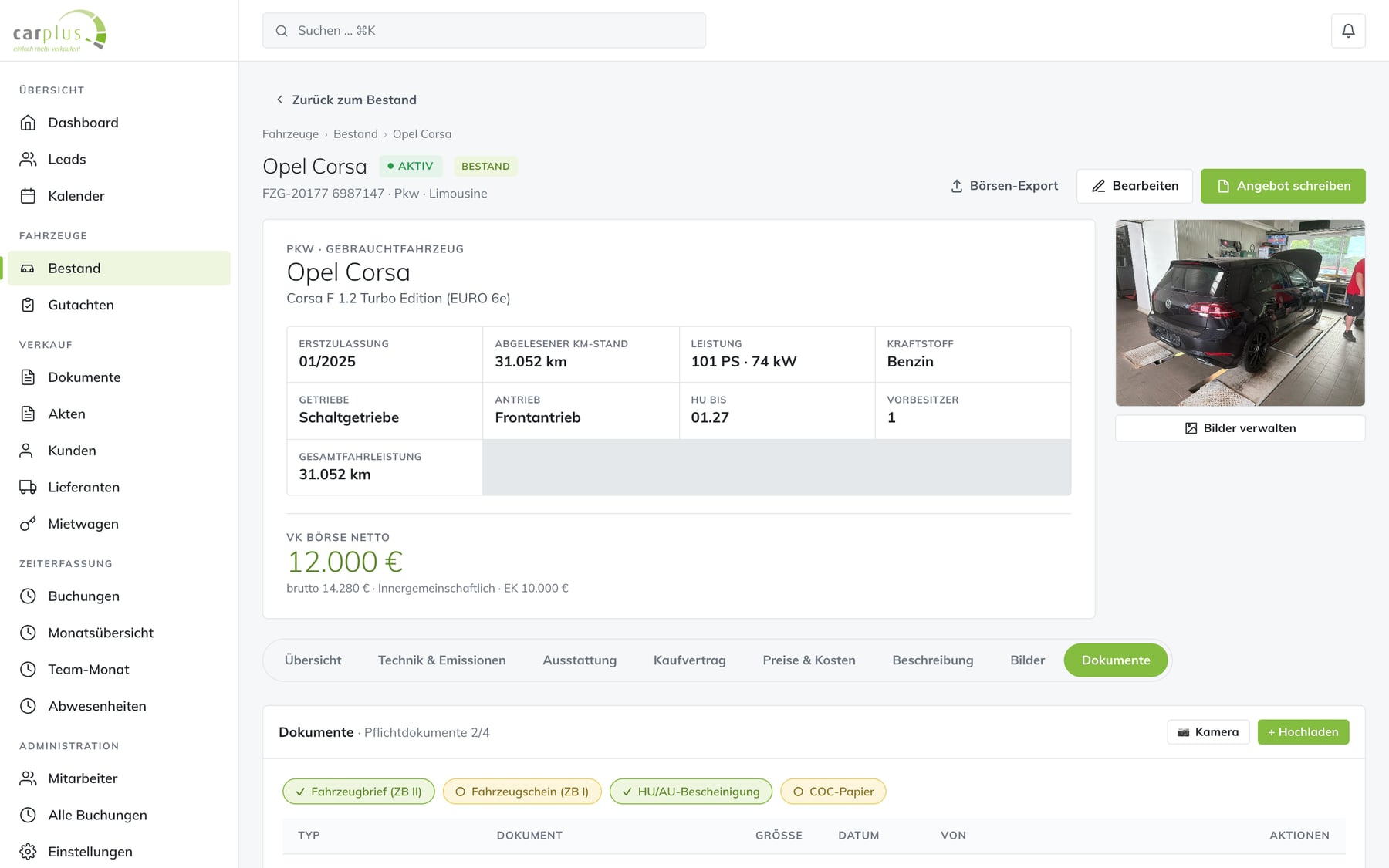Open Mietwagen in the sidebar
This screenshot has width=1389, height=868.
coord(119,524)
